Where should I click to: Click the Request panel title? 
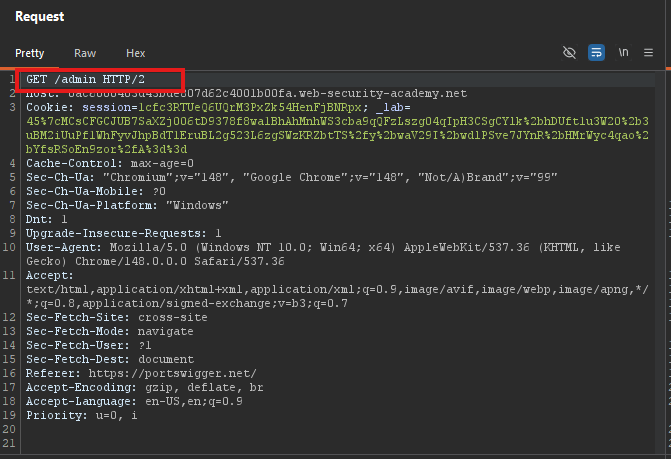click(39, 16)
